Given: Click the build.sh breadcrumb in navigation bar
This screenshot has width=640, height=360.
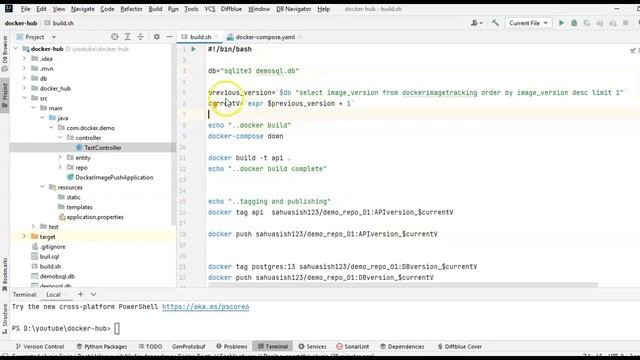Looking at the screenshot, I should coord(60,23).
